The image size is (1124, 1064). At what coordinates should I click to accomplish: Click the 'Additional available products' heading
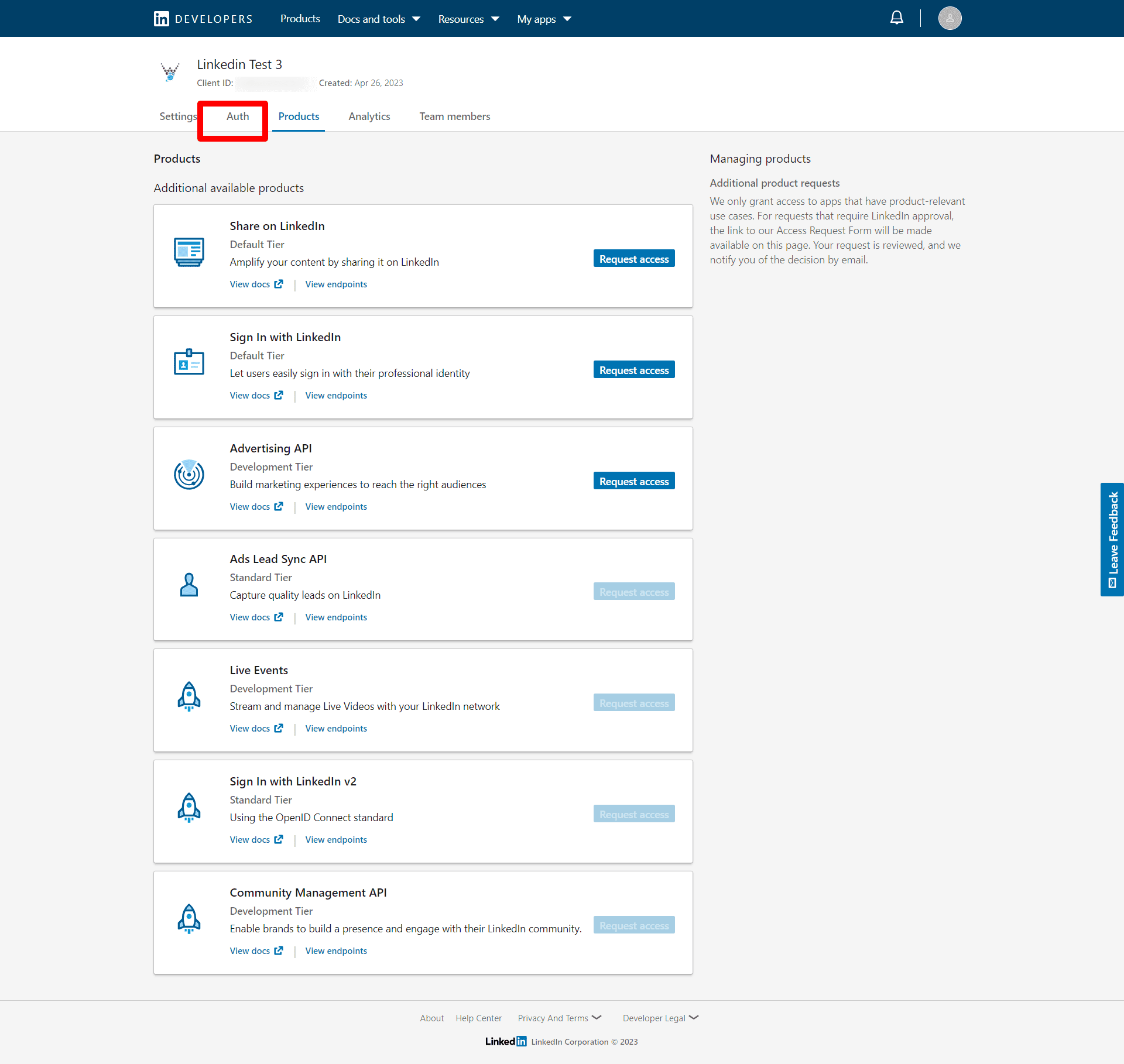[229, 188]
